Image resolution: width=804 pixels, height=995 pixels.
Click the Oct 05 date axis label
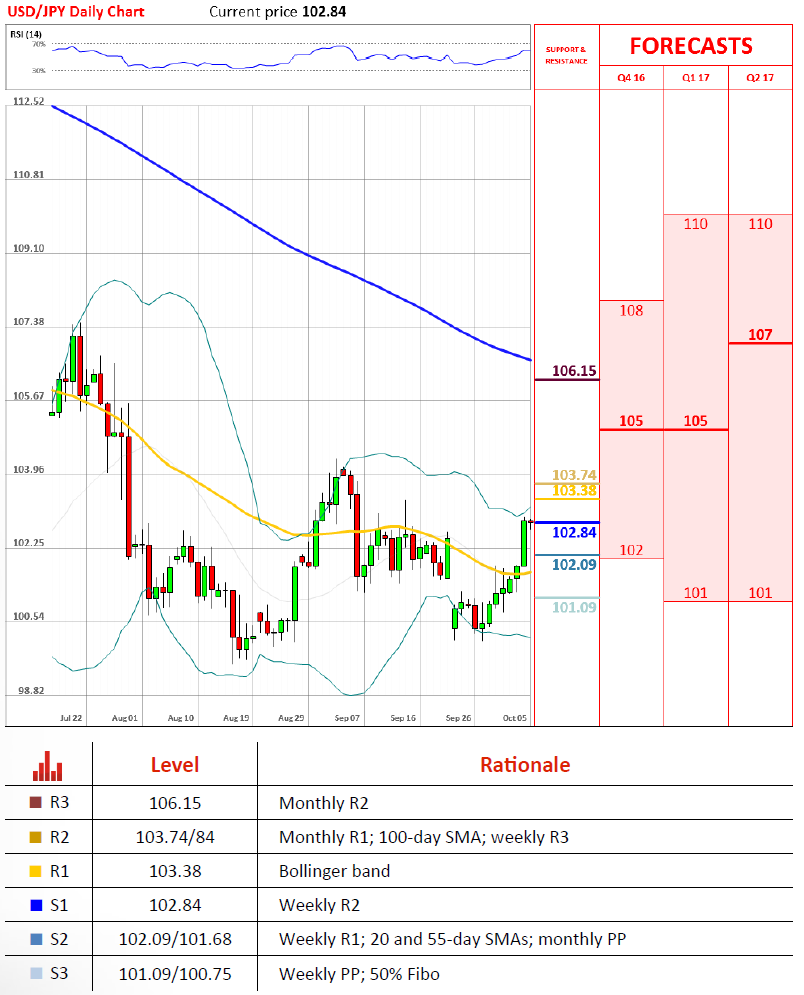515,718
